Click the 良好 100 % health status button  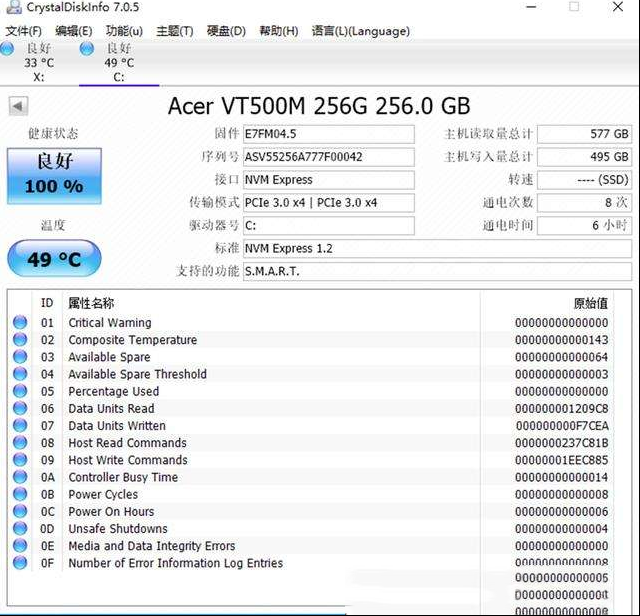pyautogui.click(x=54, y=176)
